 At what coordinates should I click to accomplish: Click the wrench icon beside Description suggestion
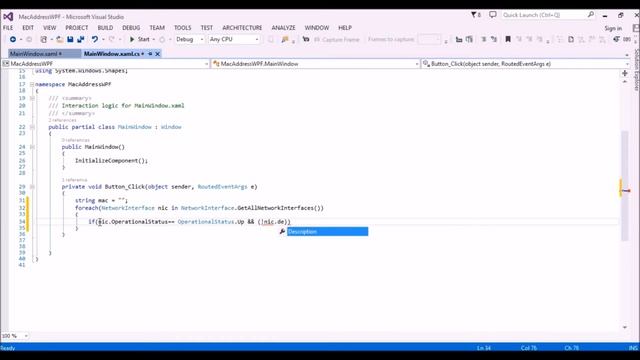(x=282, y=232)
